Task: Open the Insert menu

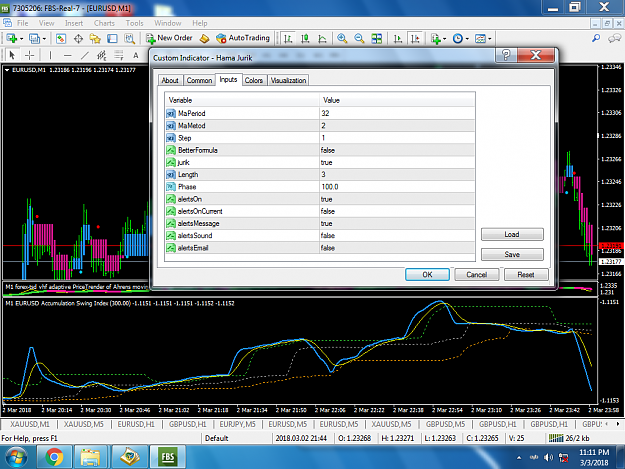Action: pos(74,23)
